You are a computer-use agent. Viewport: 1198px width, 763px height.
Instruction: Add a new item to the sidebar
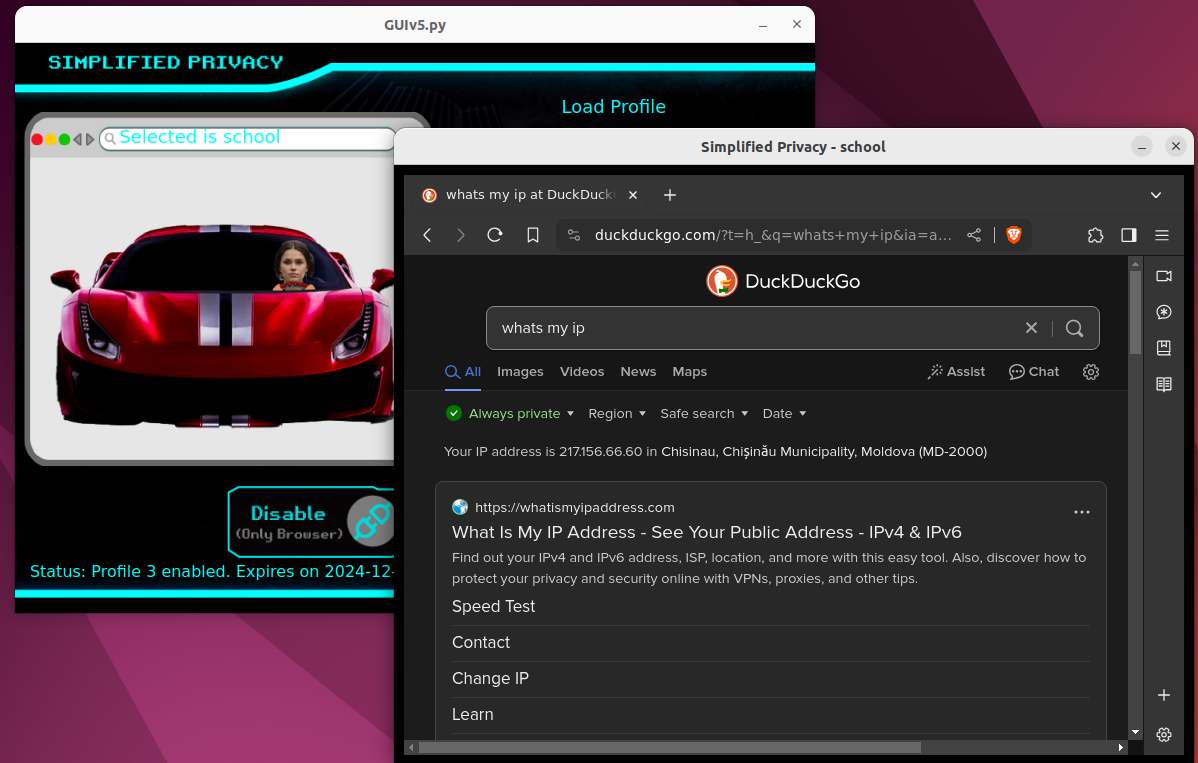coord(1164,695)
